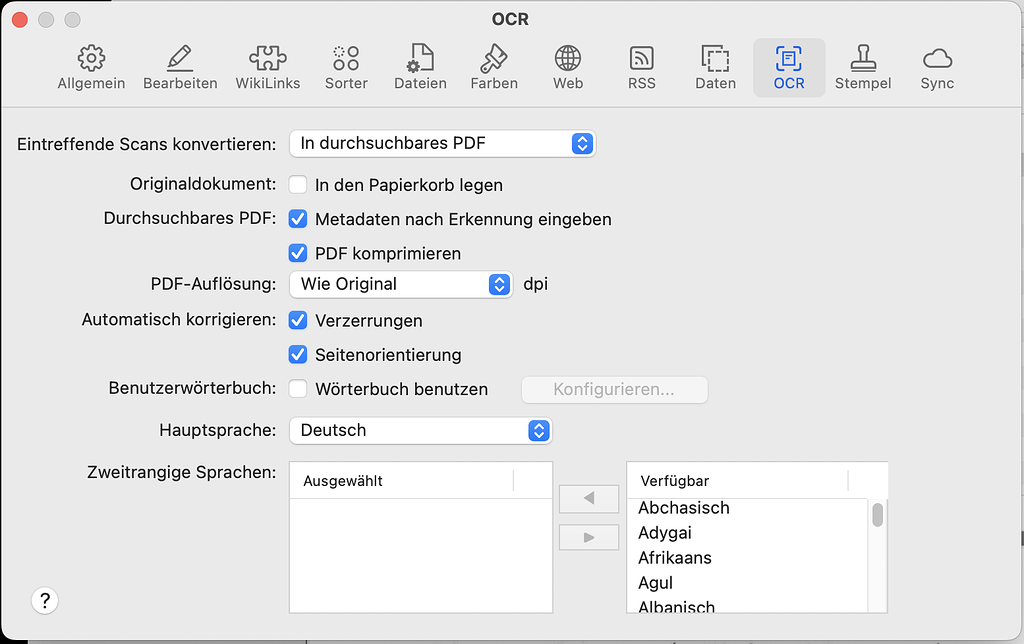This screenshot has height=644, width=1024.
Task: Click the Konfigurieren button
Action: pos(614,390)
